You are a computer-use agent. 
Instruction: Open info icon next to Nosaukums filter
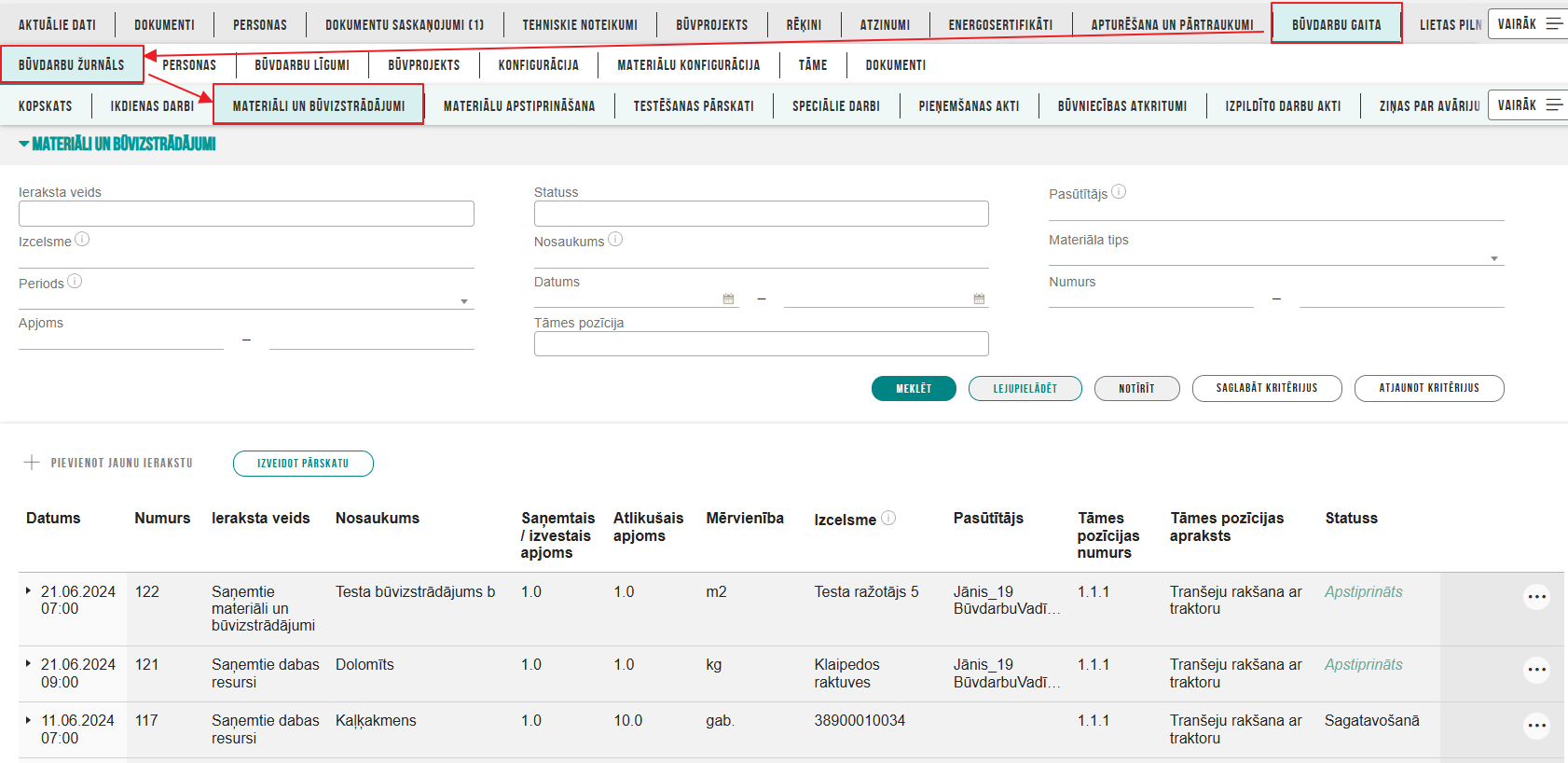(x=615, y=240)
